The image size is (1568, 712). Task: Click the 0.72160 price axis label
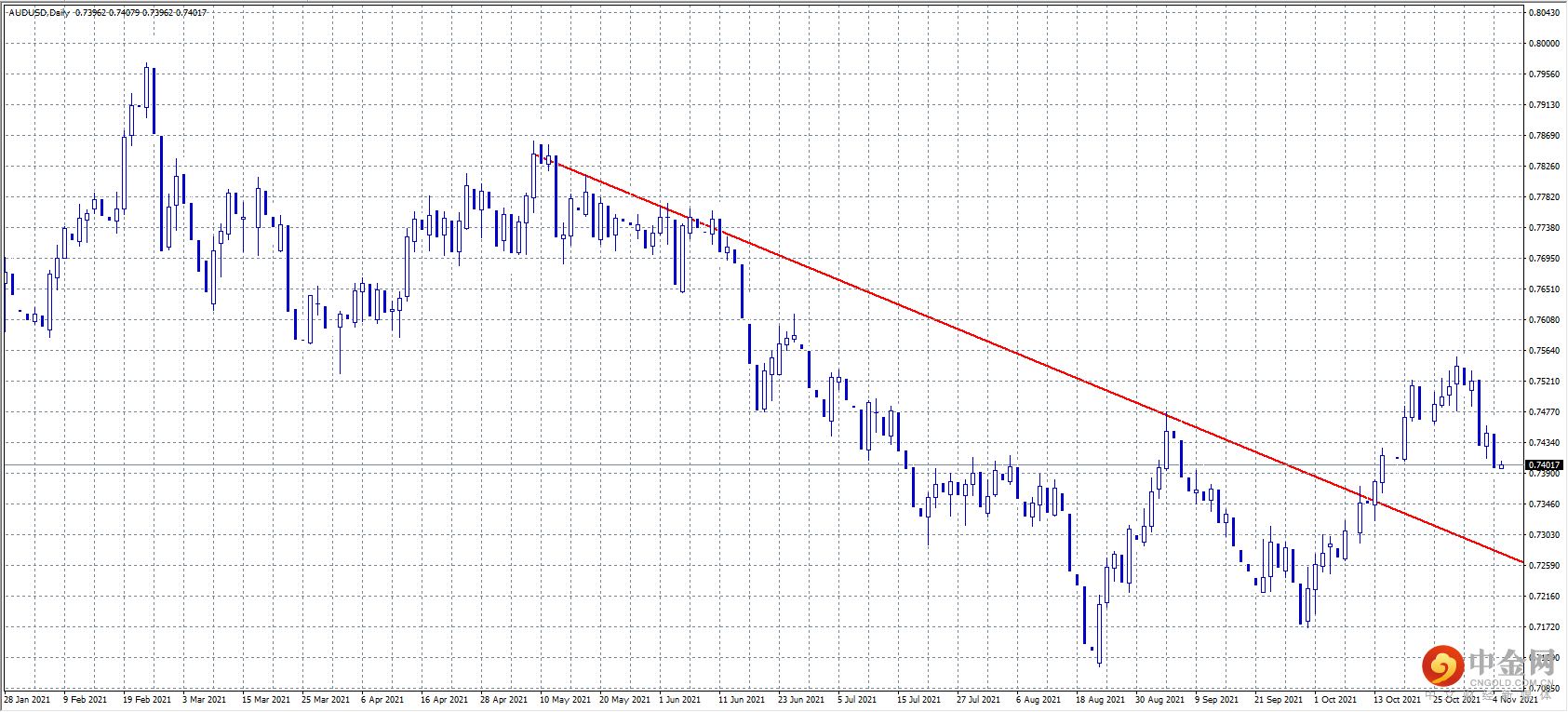pos(1545,597)
